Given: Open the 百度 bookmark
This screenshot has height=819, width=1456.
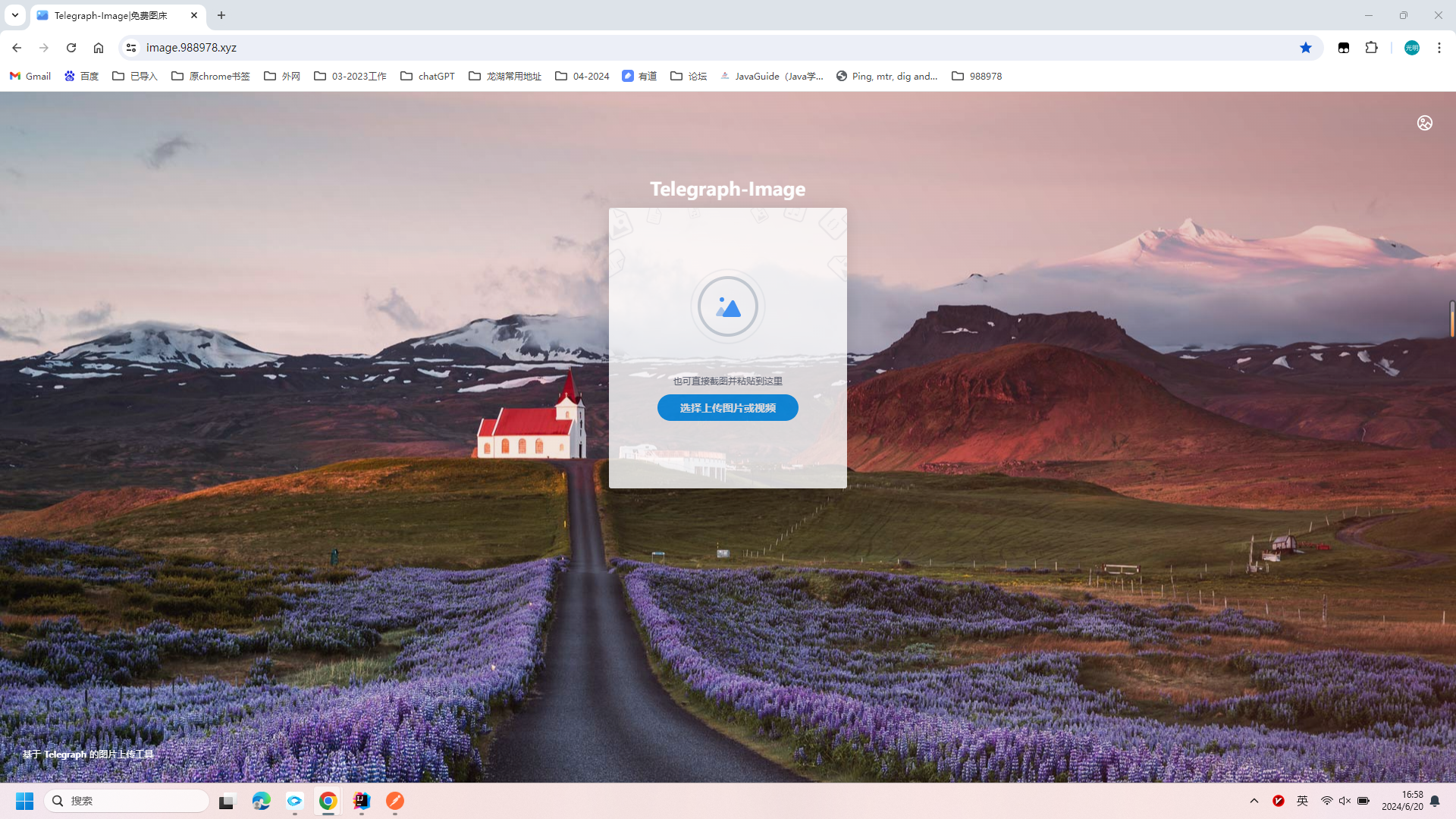Looking at the screenshot, I should (82, 76).
